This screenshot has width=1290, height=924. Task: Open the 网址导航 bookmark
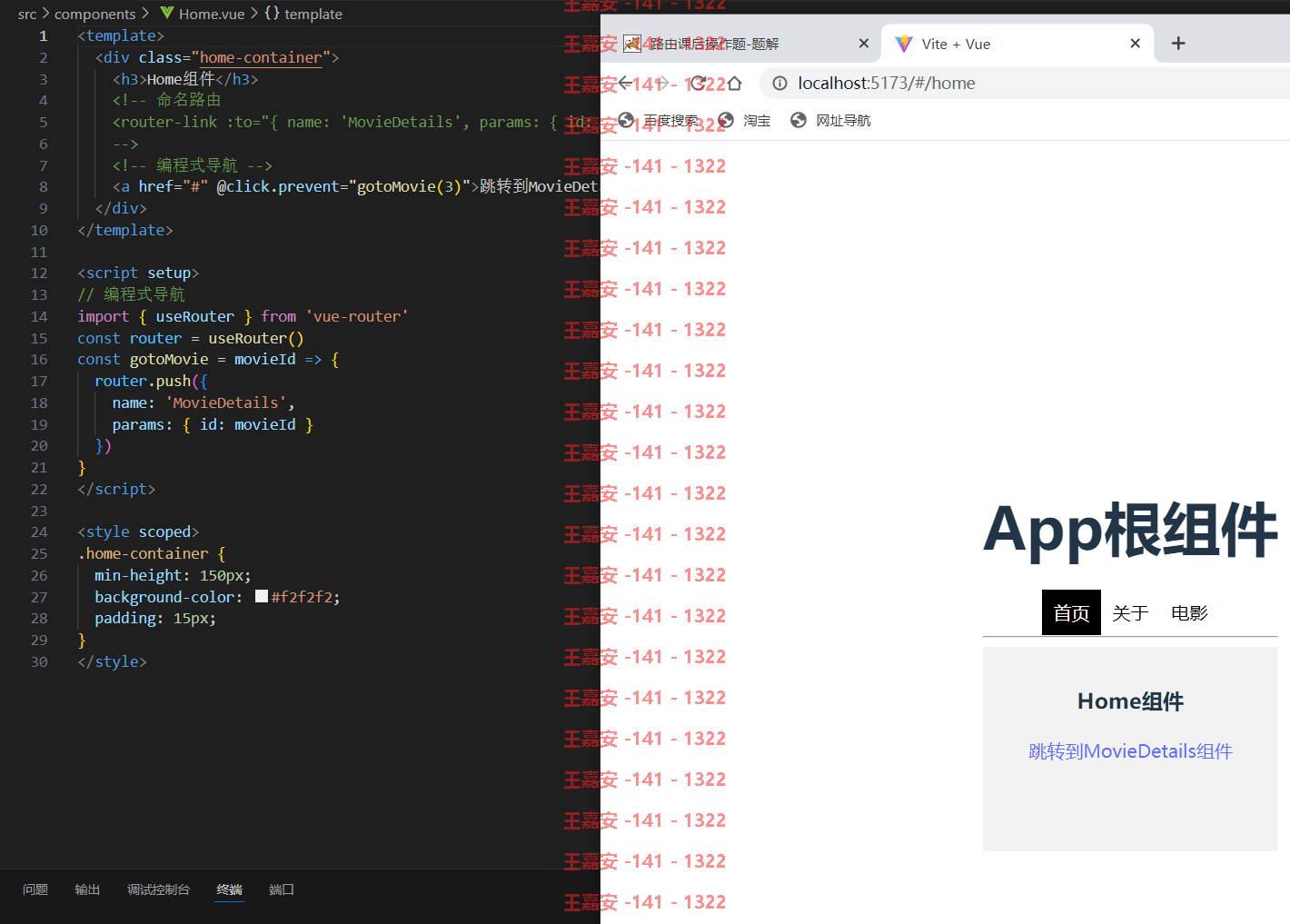830,121
